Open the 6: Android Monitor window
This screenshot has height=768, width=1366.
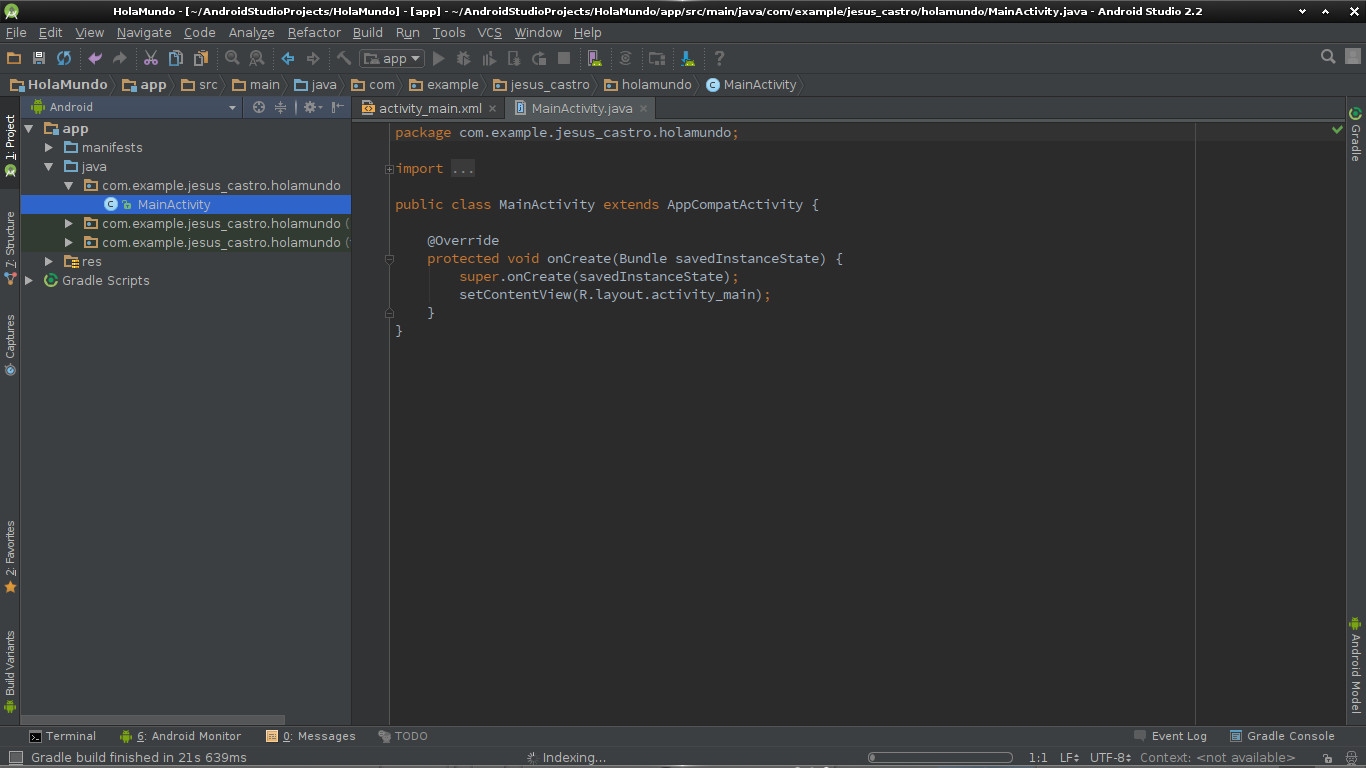point(180,736)
